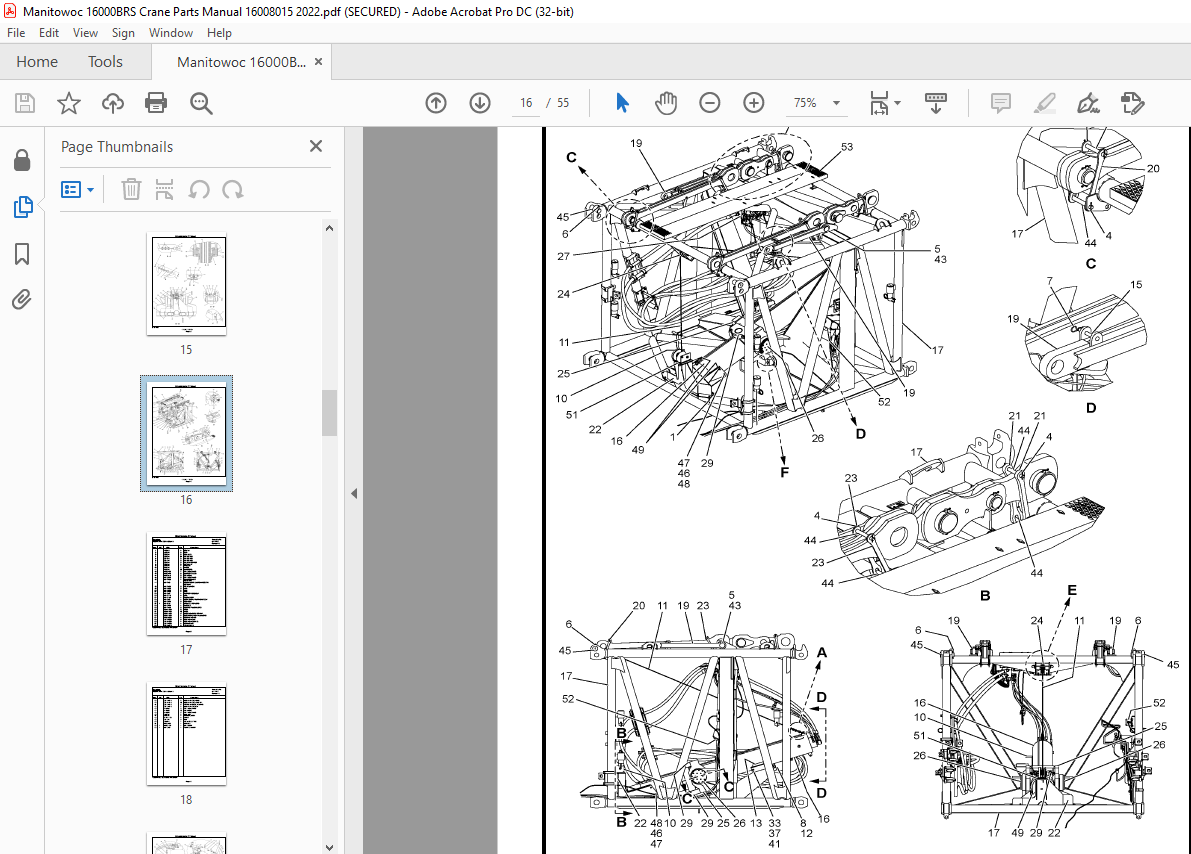Viewport: 1191px width, 854px height.
Task: Select page 18 thumbnail
Action: 186,734
